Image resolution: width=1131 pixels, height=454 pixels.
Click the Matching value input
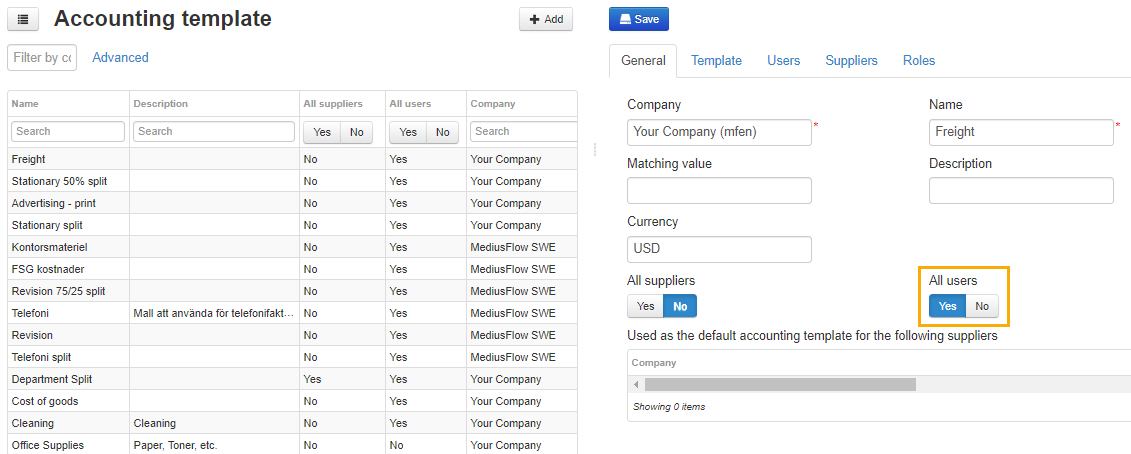click(719, 191)
